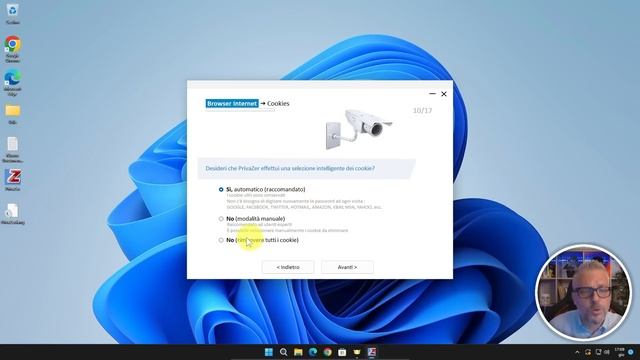Click the question text about cookie selection
The width and height of the screenshot is (640, 360).
pyautogui.click(x=290, y=168)
